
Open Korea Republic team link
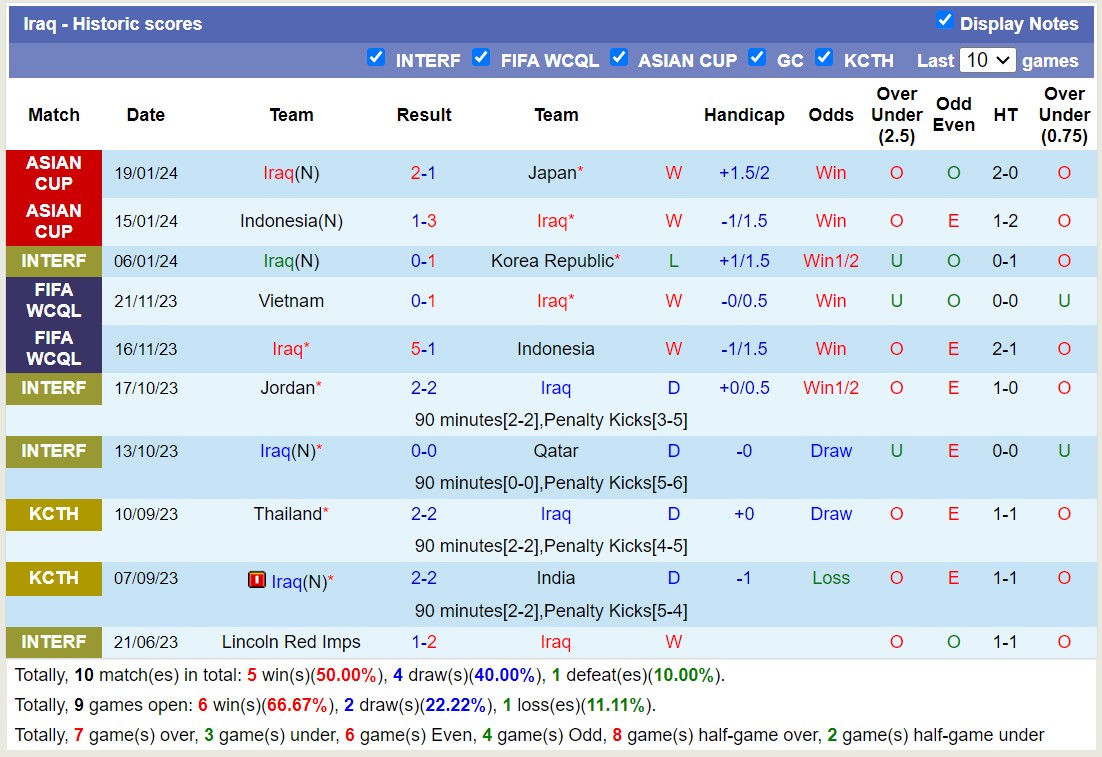point(552,261)
